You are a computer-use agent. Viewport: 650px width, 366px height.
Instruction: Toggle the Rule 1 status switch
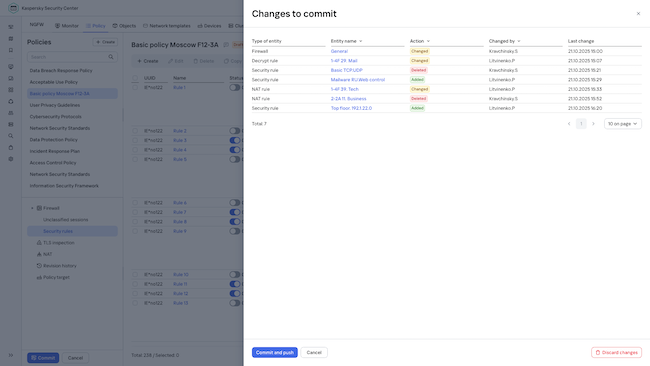[x=235, y=87]
